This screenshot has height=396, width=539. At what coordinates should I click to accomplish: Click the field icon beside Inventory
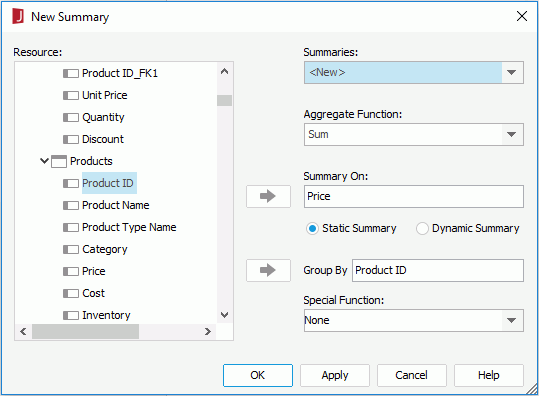[71, 315]
